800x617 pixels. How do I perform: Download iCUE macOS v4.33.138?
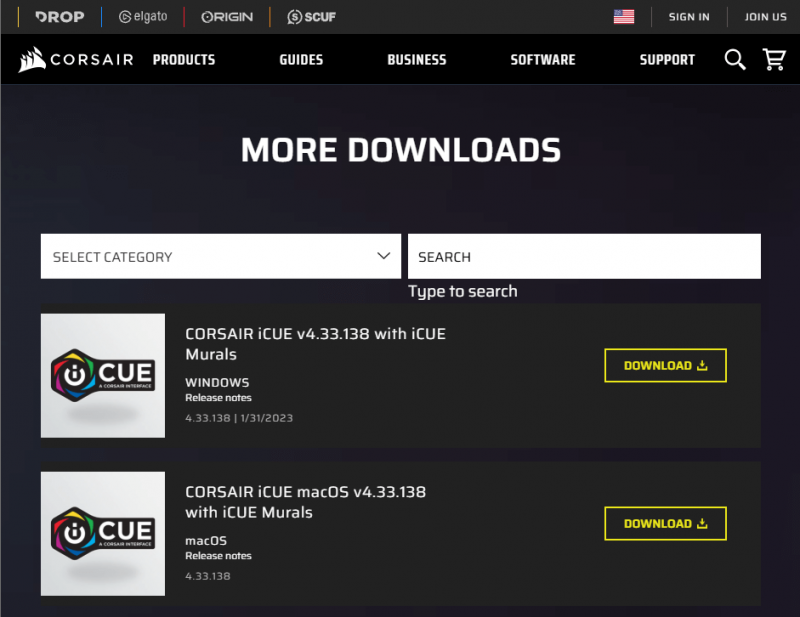pos(665,524)
